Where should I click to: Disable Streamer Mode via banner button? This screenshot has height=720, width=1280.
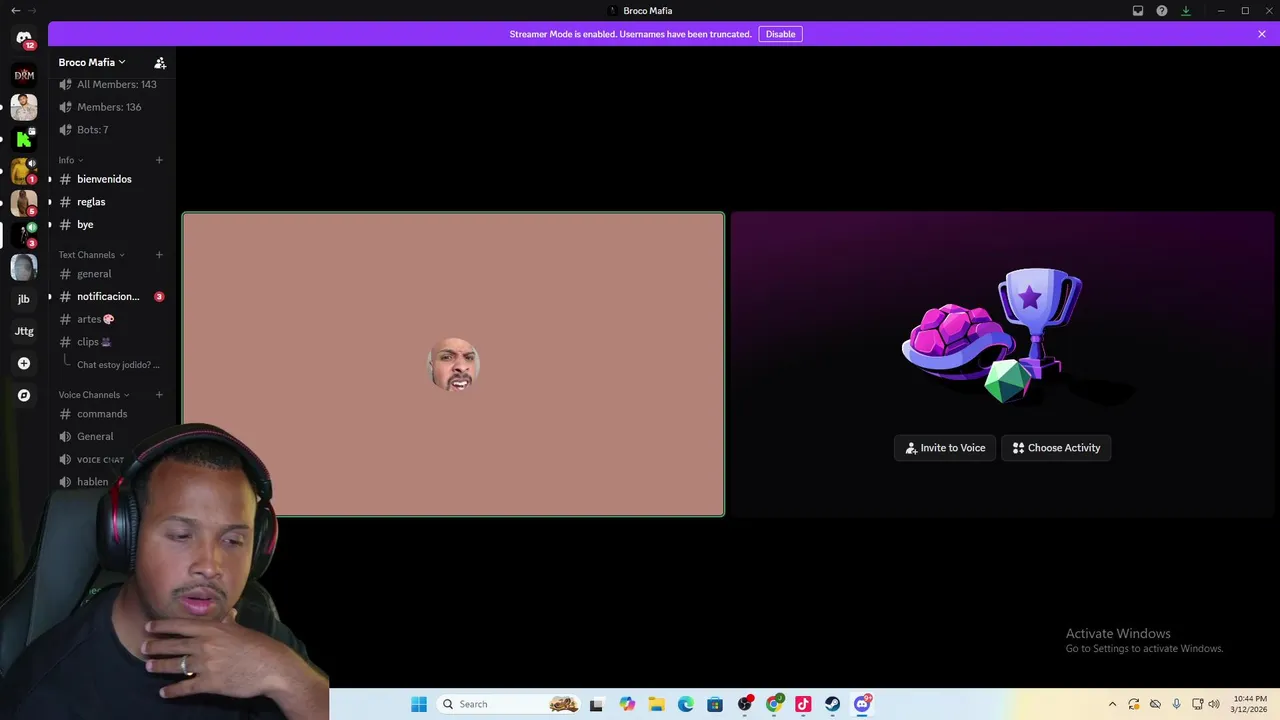(x=780, y=34)
